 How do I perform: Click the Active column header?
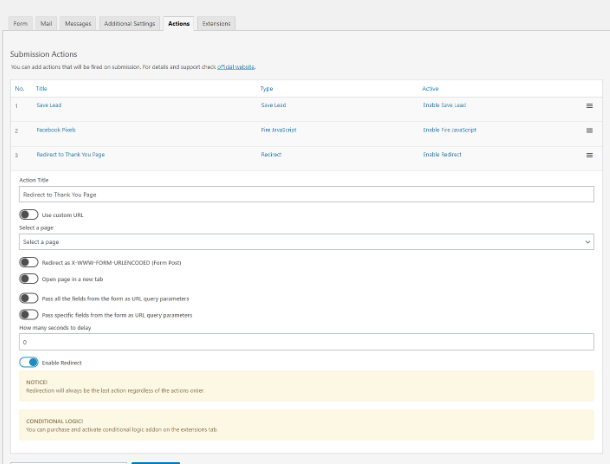pyautogui.click(x=430, y=89)
